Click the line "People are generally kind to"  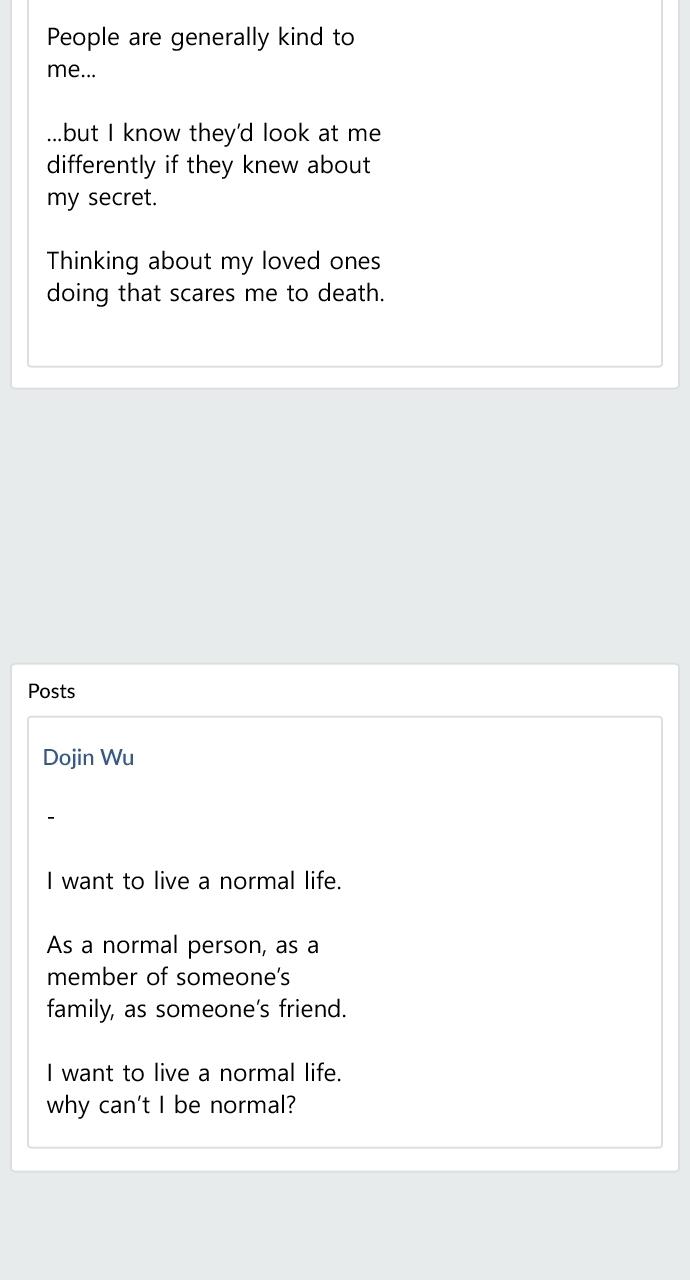[x=200, y=38]
